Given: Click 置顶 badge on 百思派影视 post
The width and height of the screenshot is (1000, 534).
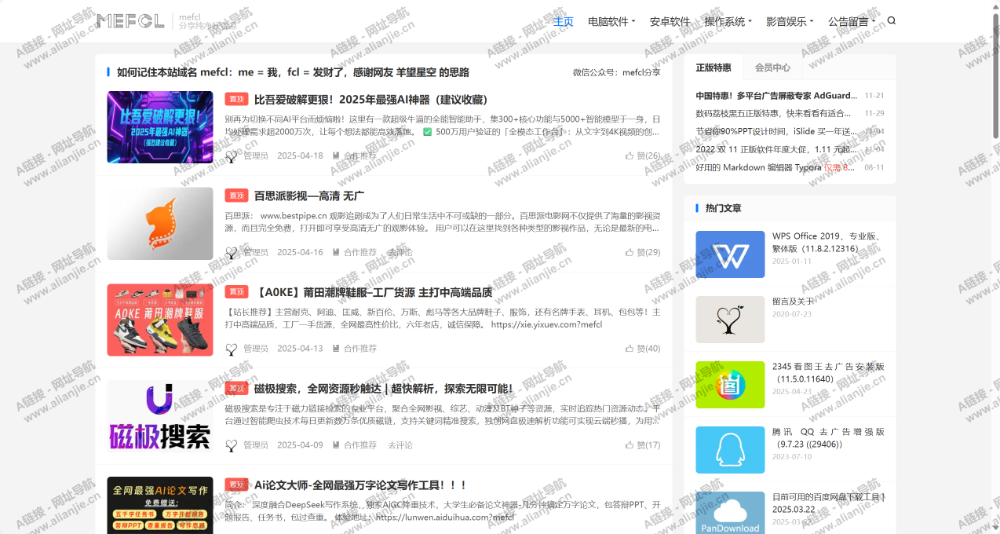Looking at the screenshot, I should [x=237, y=195].
